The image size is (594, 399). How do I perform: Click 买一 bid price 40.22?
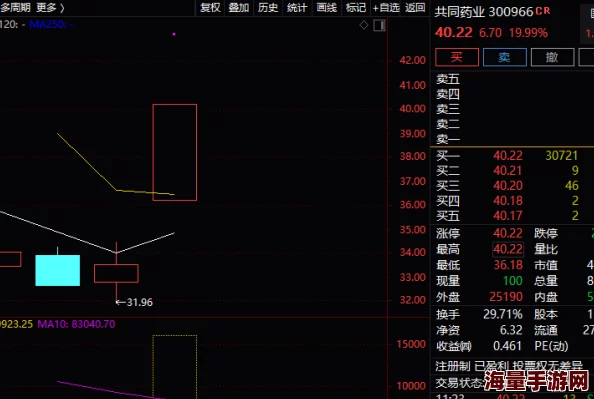pos(508,155)
